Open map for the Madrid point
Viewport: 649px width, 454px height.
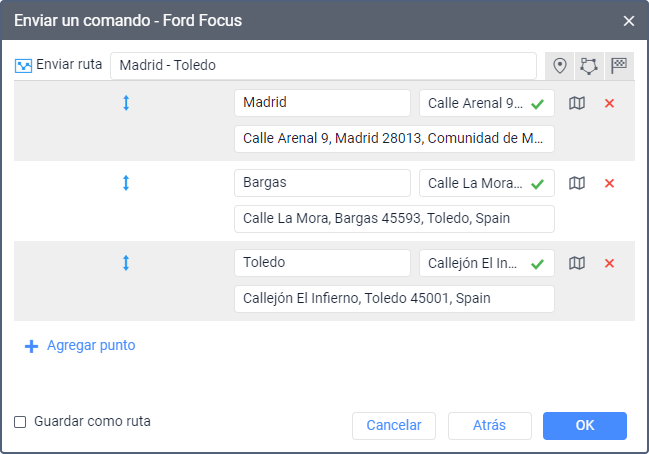click(x=577, y=103)
